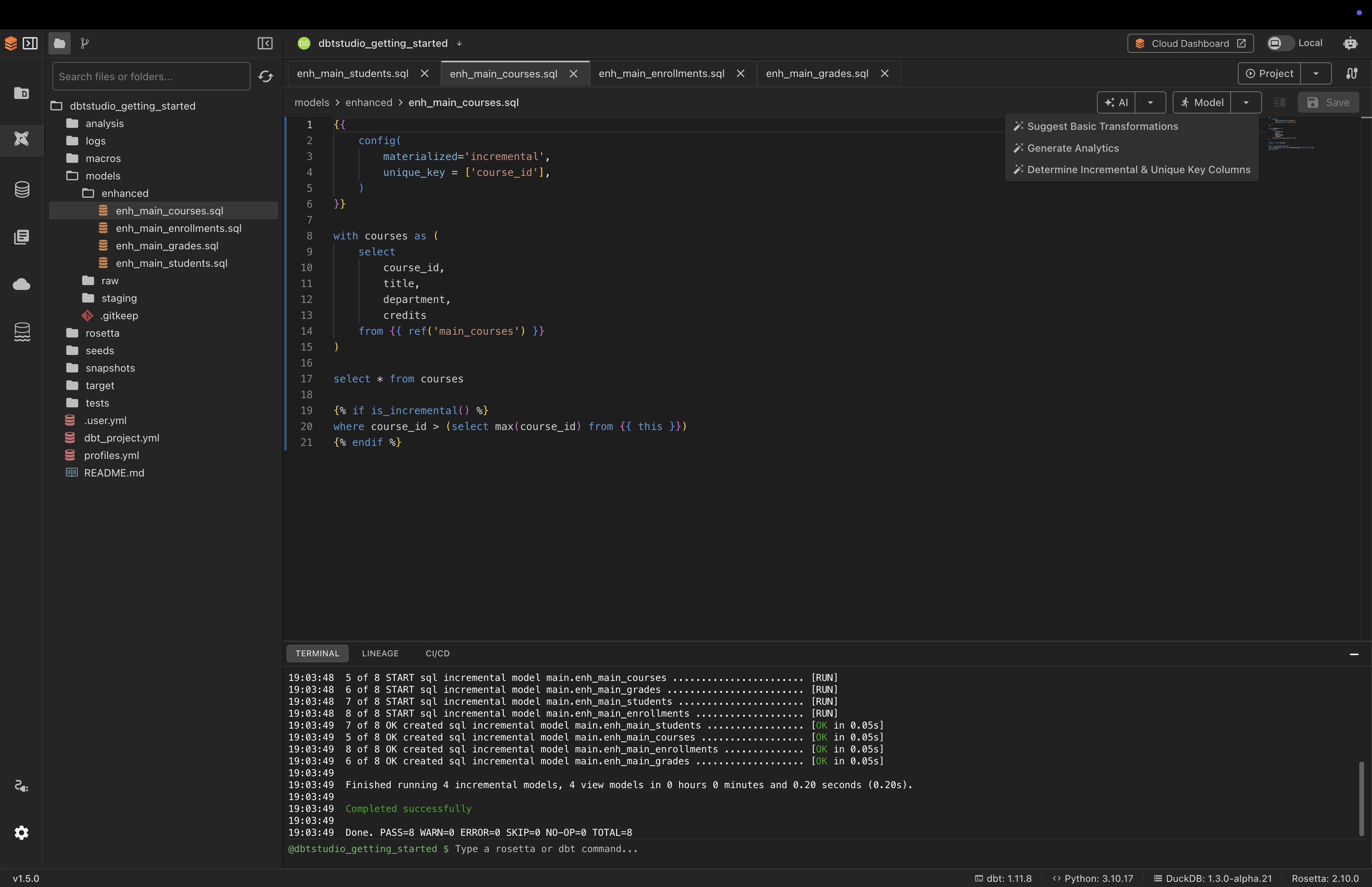Image resolution: width=1372 pixels, height=887 pixels.
Task: Open the database connections sidebar icon
Action: (22, 189)
